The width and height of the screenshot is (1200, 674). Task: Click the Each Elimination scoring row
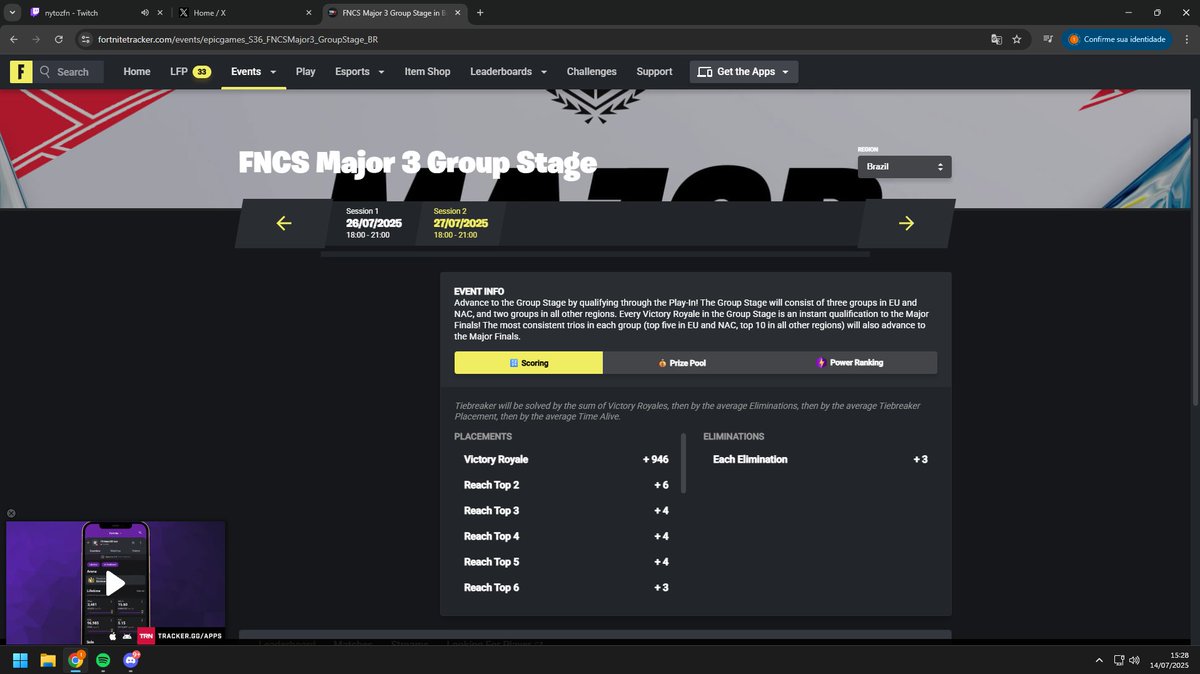point(820,459)
